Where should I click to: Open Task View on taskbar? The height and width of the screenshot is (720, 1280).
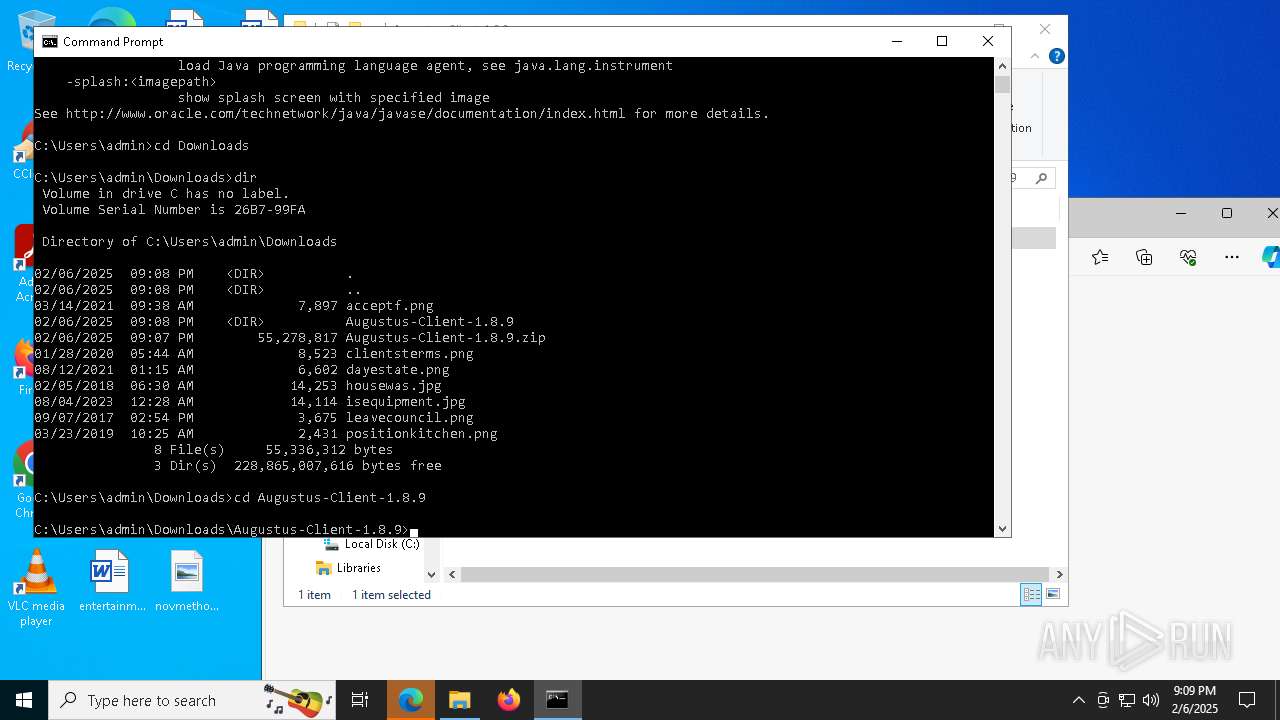pos(360,700)
